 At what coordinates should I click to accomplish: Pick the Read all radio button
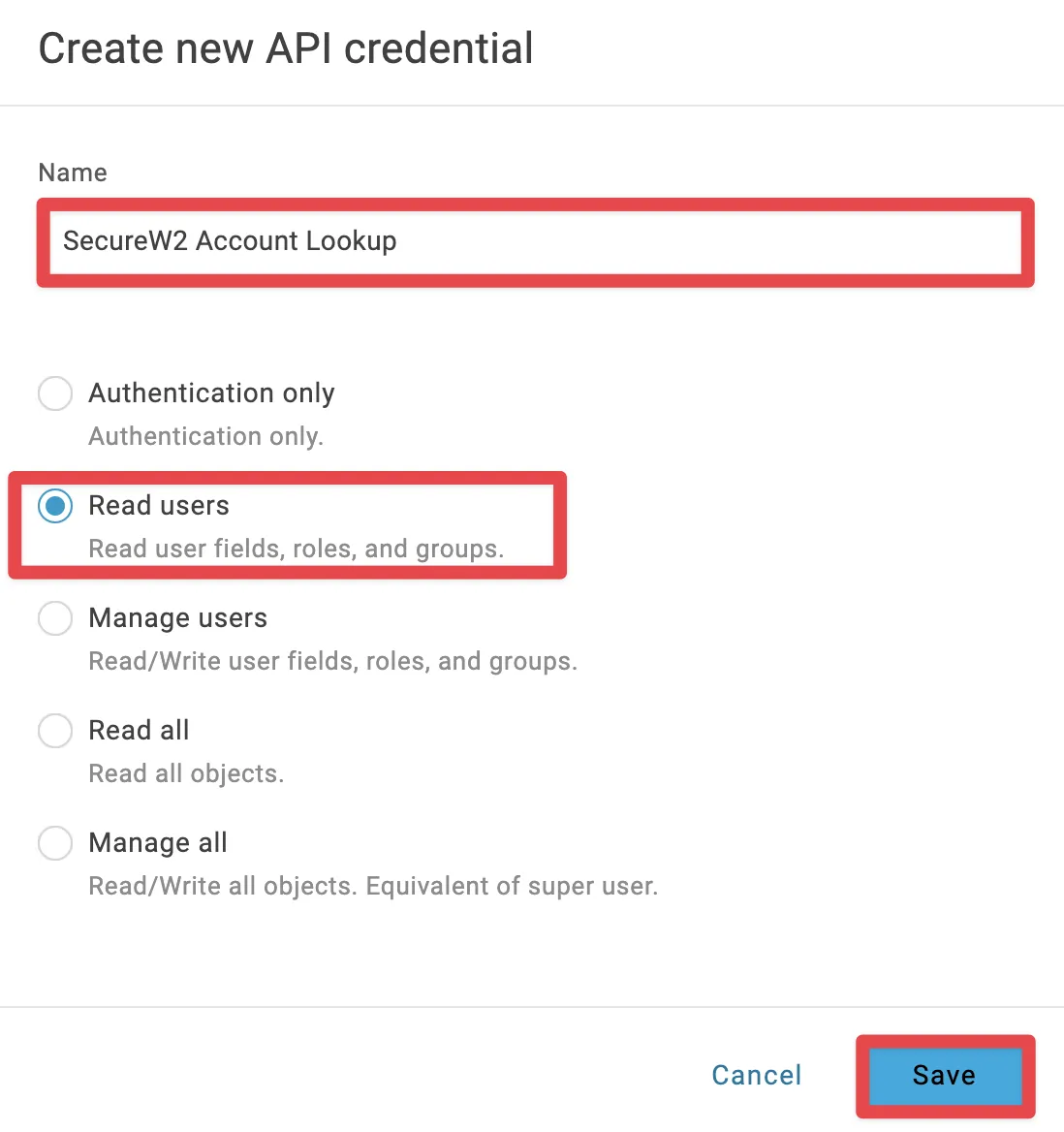(55, 731)
